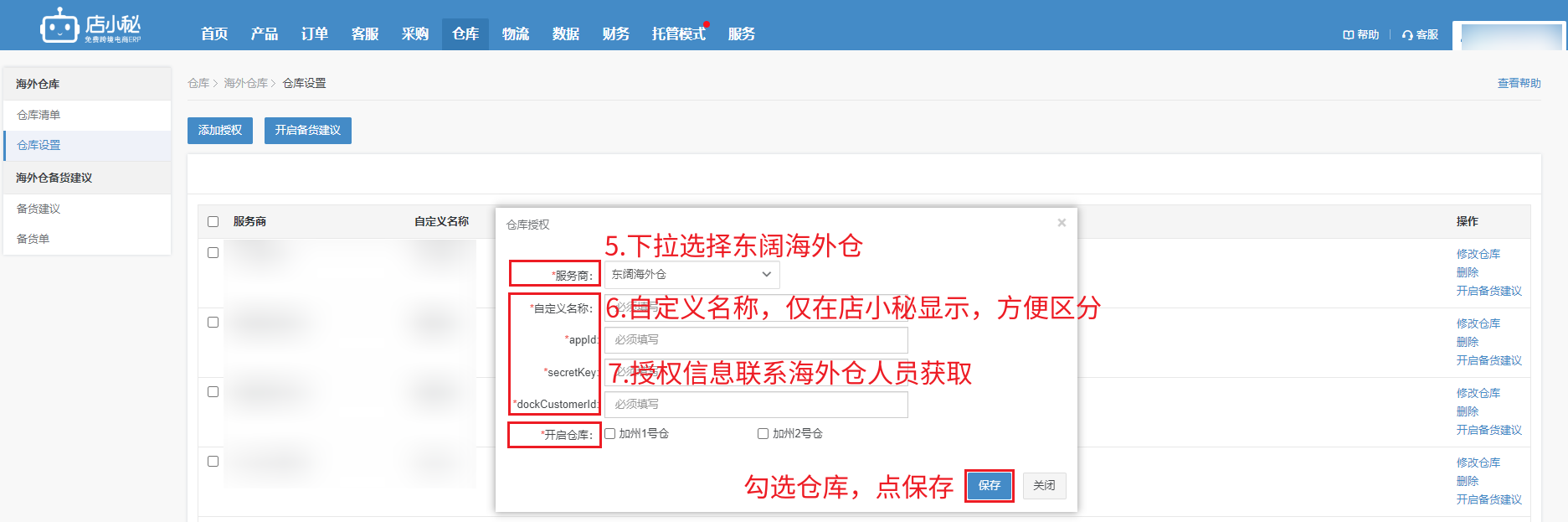Expand the 服务商 dropdown showing 东阔海外仓
The width and height of the screenshot is (1568, 522).
[692, 274]
